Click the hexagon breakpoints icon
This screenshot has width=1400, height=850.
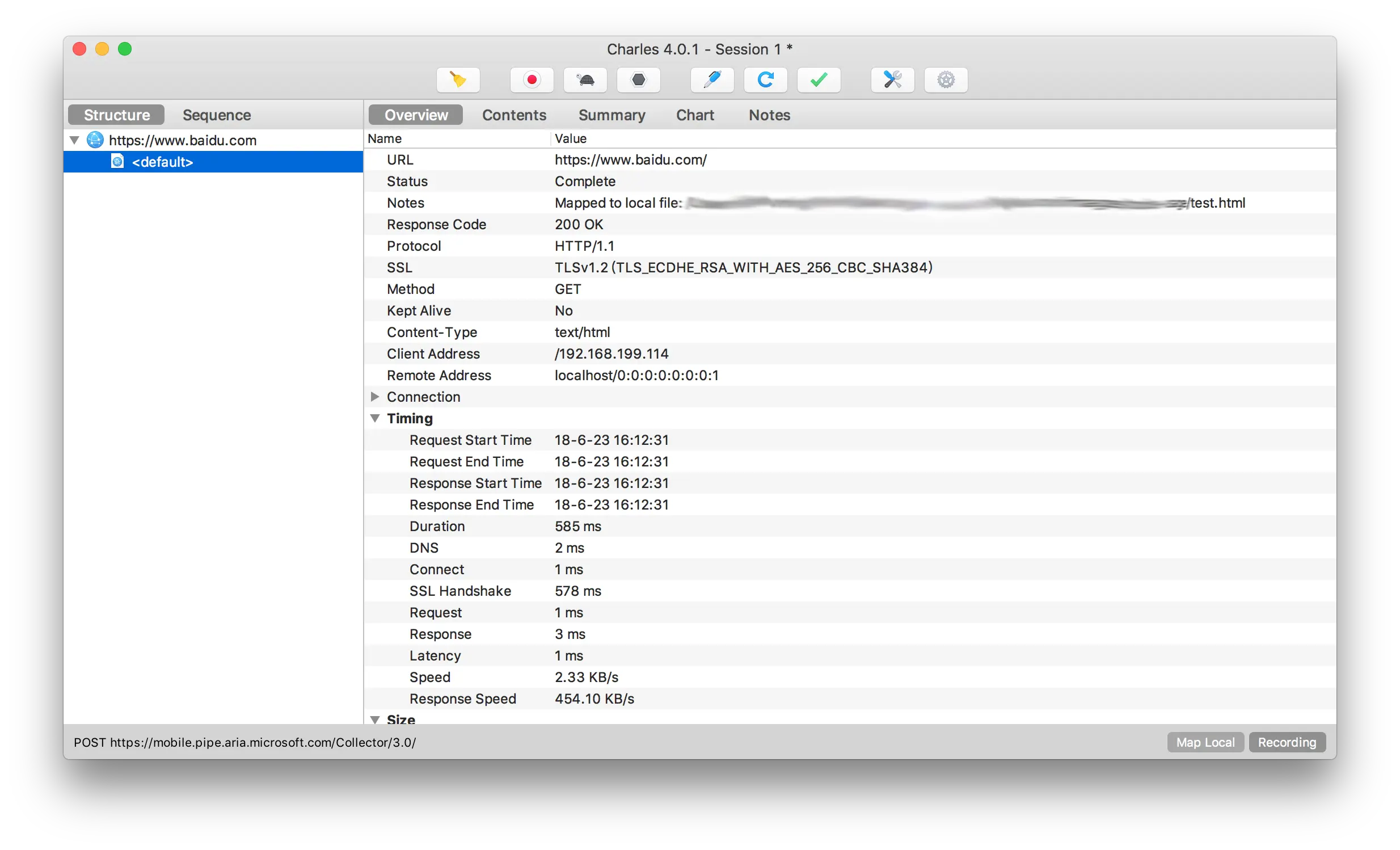(x=639, y=80)
